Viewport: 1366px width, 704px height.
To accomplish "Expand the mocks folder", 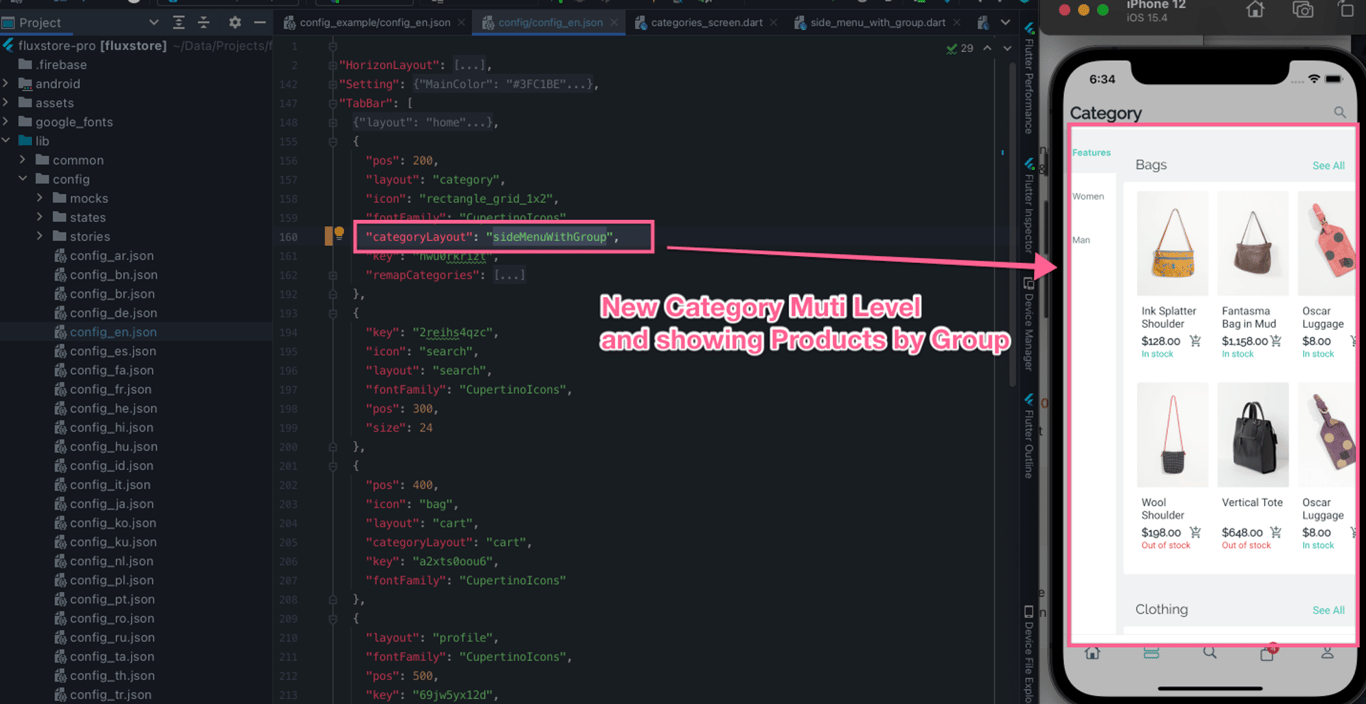I will [x=40, y=198].
